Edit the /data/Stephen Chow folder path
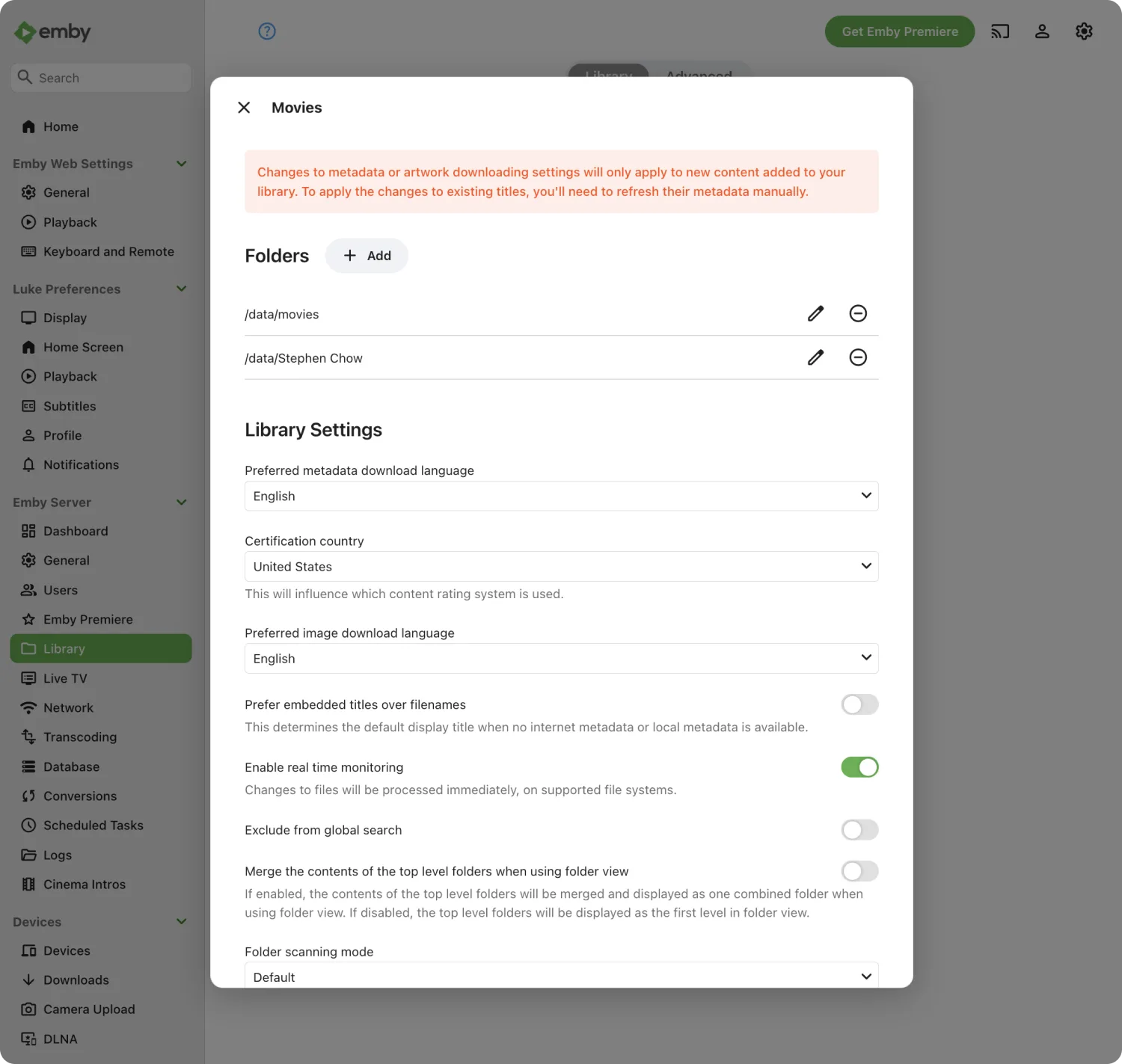 [816, 357]
